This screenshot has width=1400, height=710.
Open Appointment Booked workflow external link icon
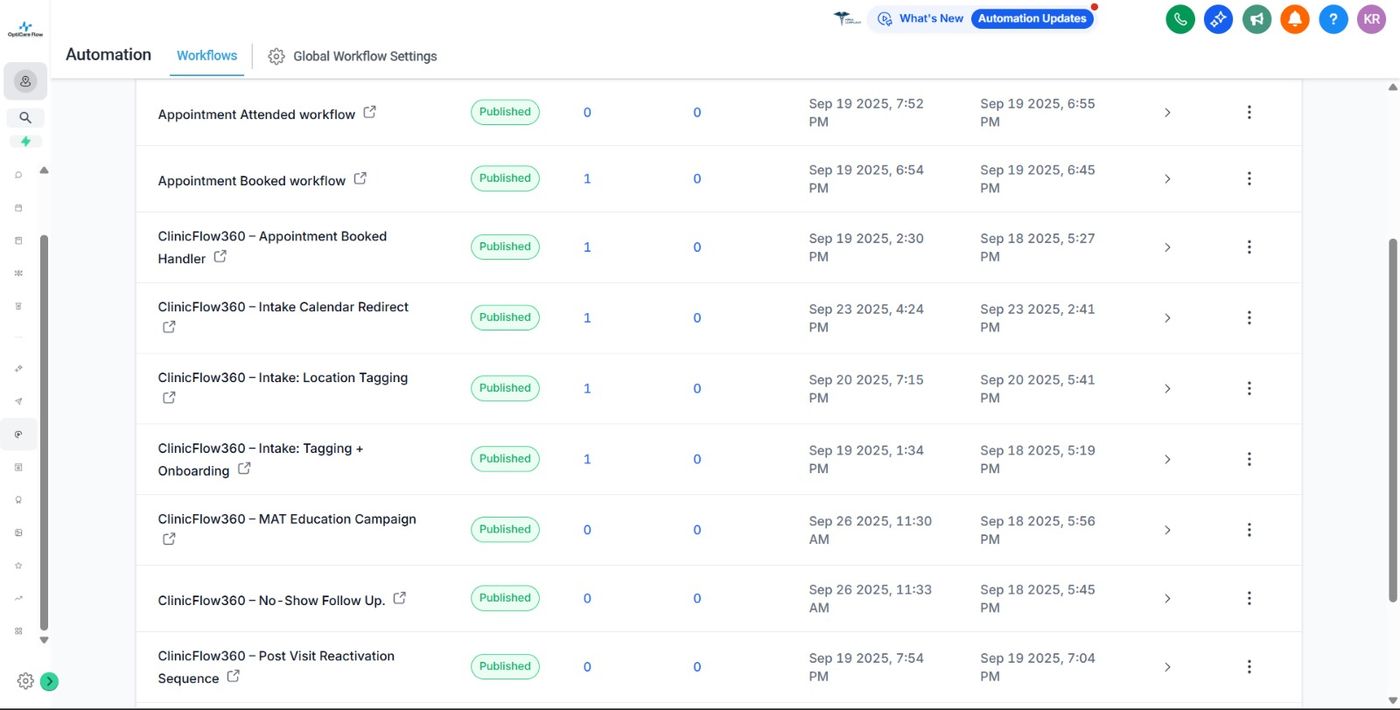tap(360, 178)
